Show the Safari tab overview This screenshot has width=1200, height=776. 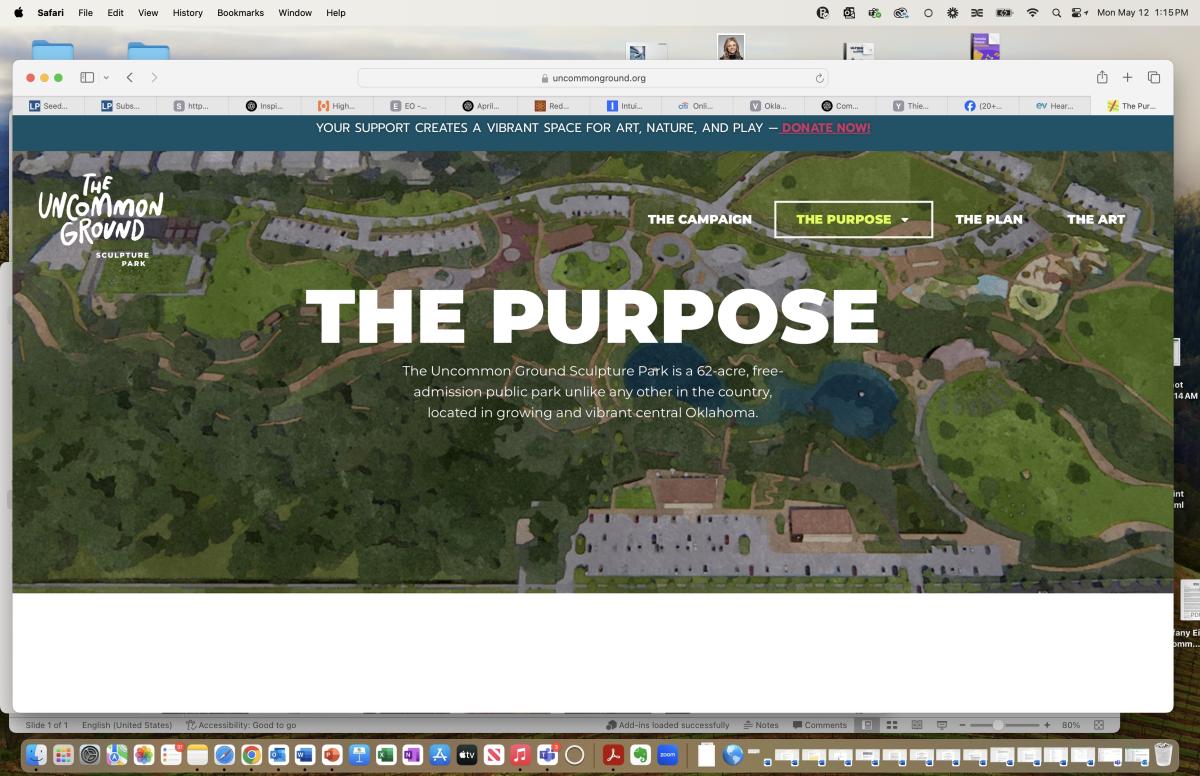tap(1153, 78)
